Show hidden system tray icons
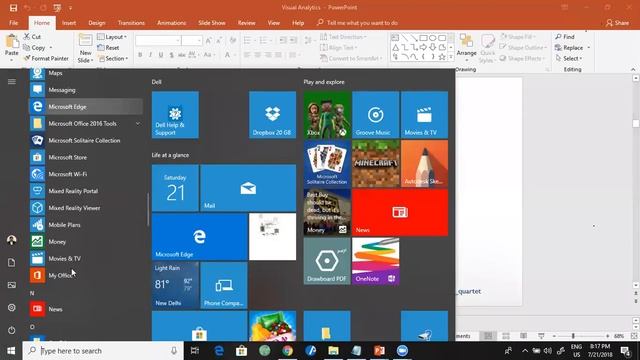The width and height of the screenshot is (640, 360). (x=525, y=351)
